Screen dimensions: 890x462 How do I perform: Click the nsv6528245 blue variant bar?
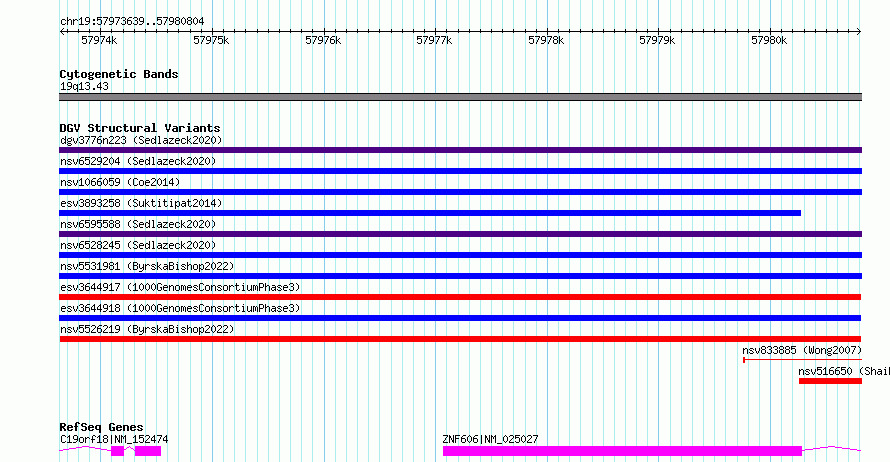click(460, 255)
